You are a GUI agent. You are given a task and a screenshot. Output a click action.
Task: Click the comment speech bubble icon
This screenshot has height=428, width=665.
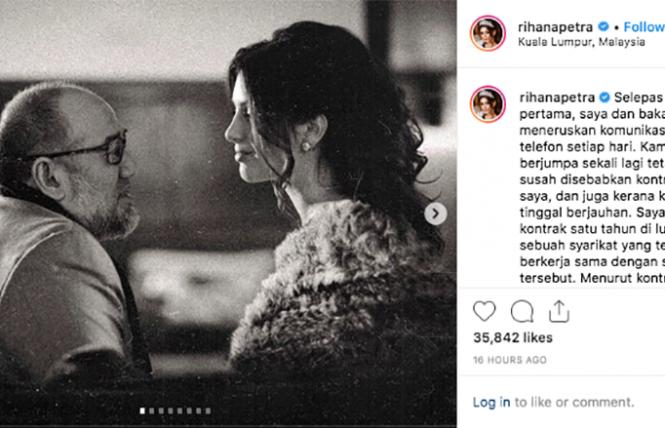coord(522,311)
